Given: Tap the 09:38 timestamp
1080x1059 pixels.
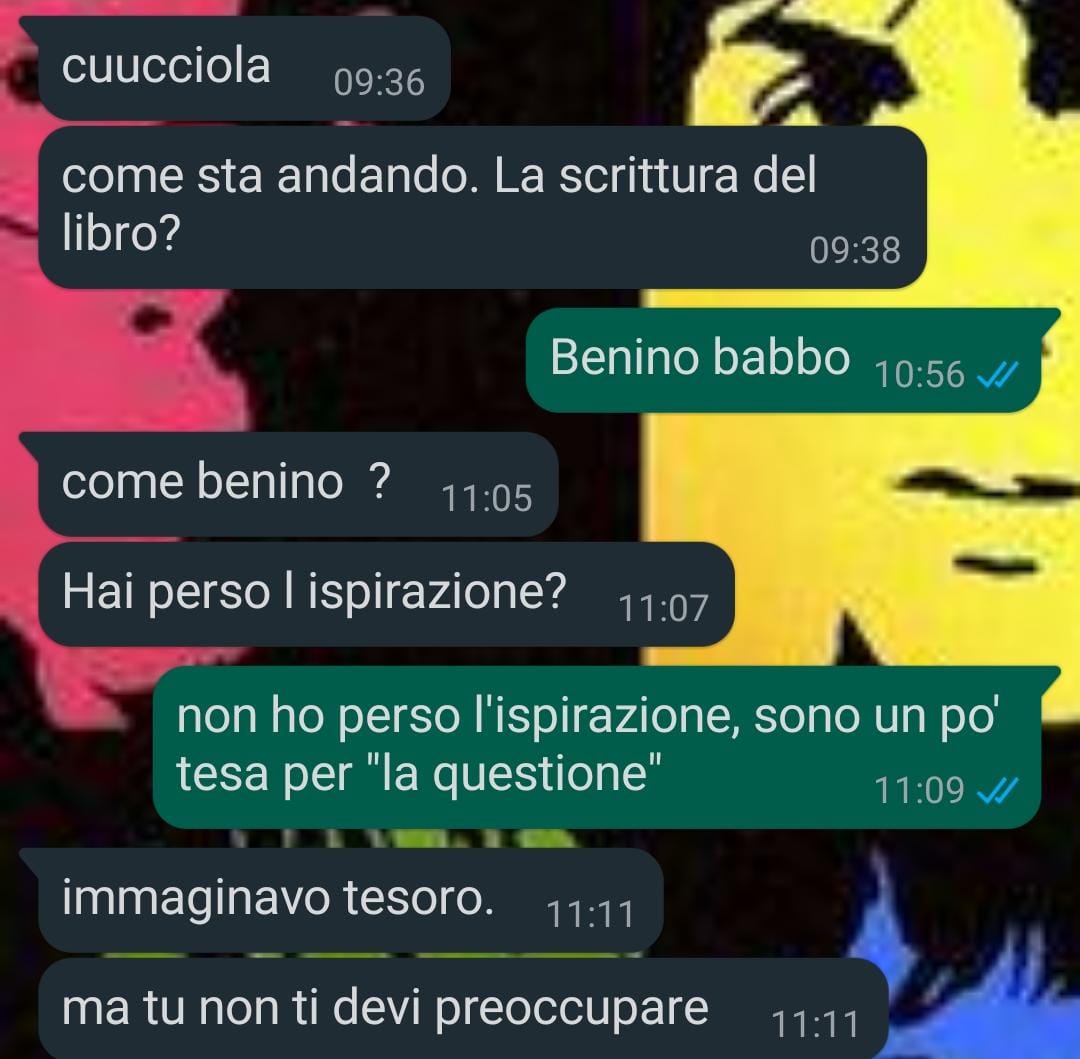Looking at the screenshot, I should tap(855, 251).
